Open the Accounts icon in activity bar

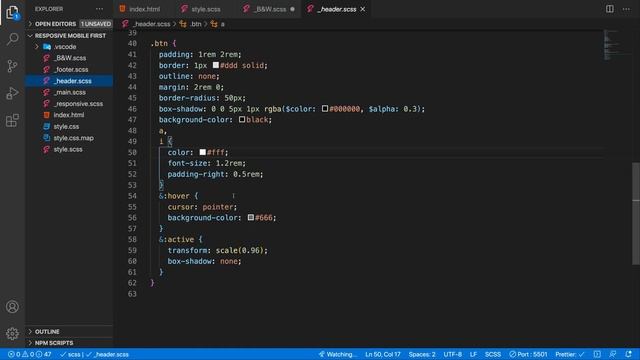click(x=12, y=307)
